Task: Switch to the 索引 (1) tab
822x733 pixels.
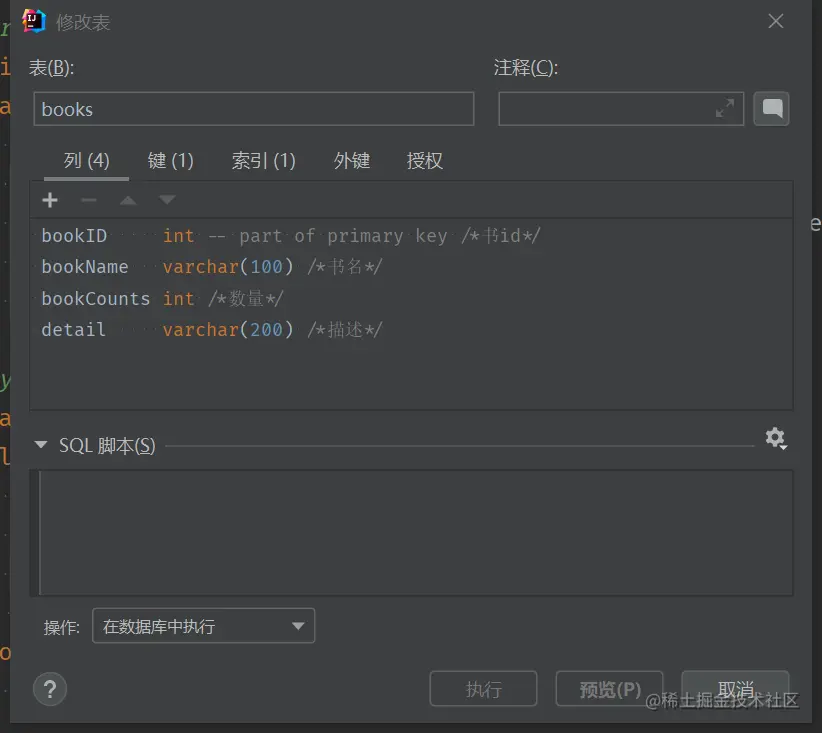Action: click(x=264, y=160)
